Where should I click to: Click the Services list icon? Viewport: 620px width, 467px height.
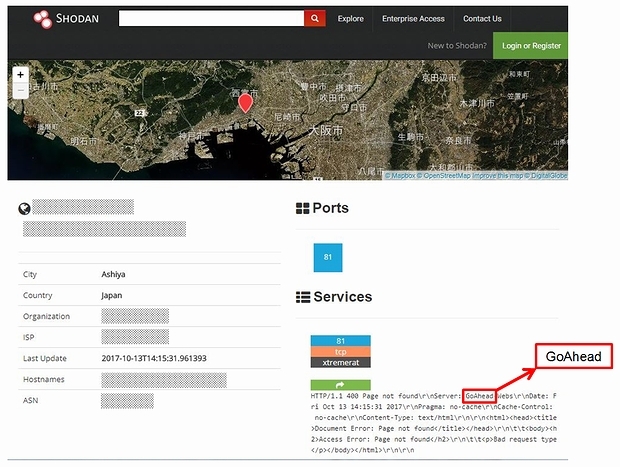pyautogui.click(x=303, y=297)
